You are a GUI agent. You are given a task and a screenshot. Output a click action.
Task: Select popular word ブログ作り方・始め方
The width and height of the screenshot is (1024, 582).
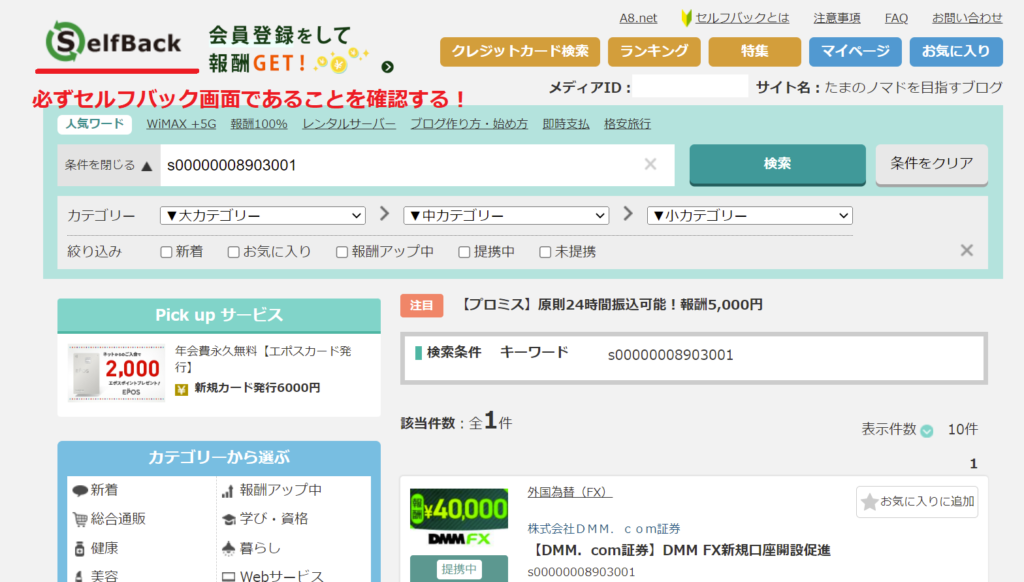pyautogui.click(x=469, y=124)
